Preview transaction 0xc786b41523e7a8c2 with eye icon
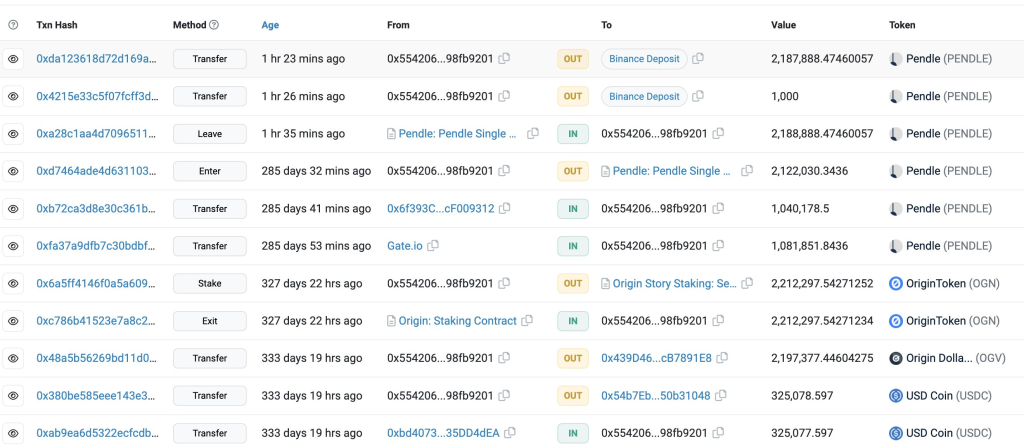1024x445 pixels. click(x=13, y=321)
